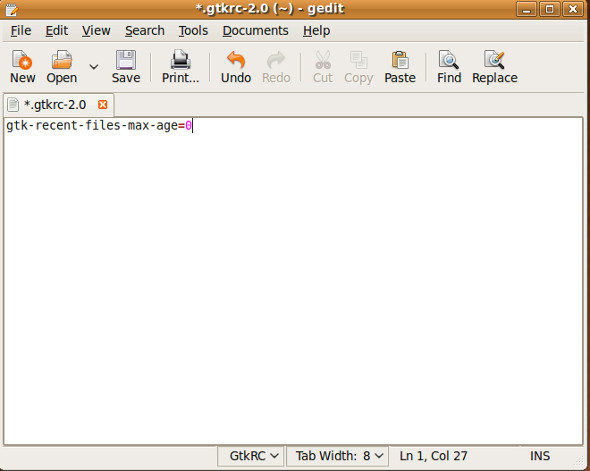Open the File menu
Screen dimensions: 590x471
[21, 30]
